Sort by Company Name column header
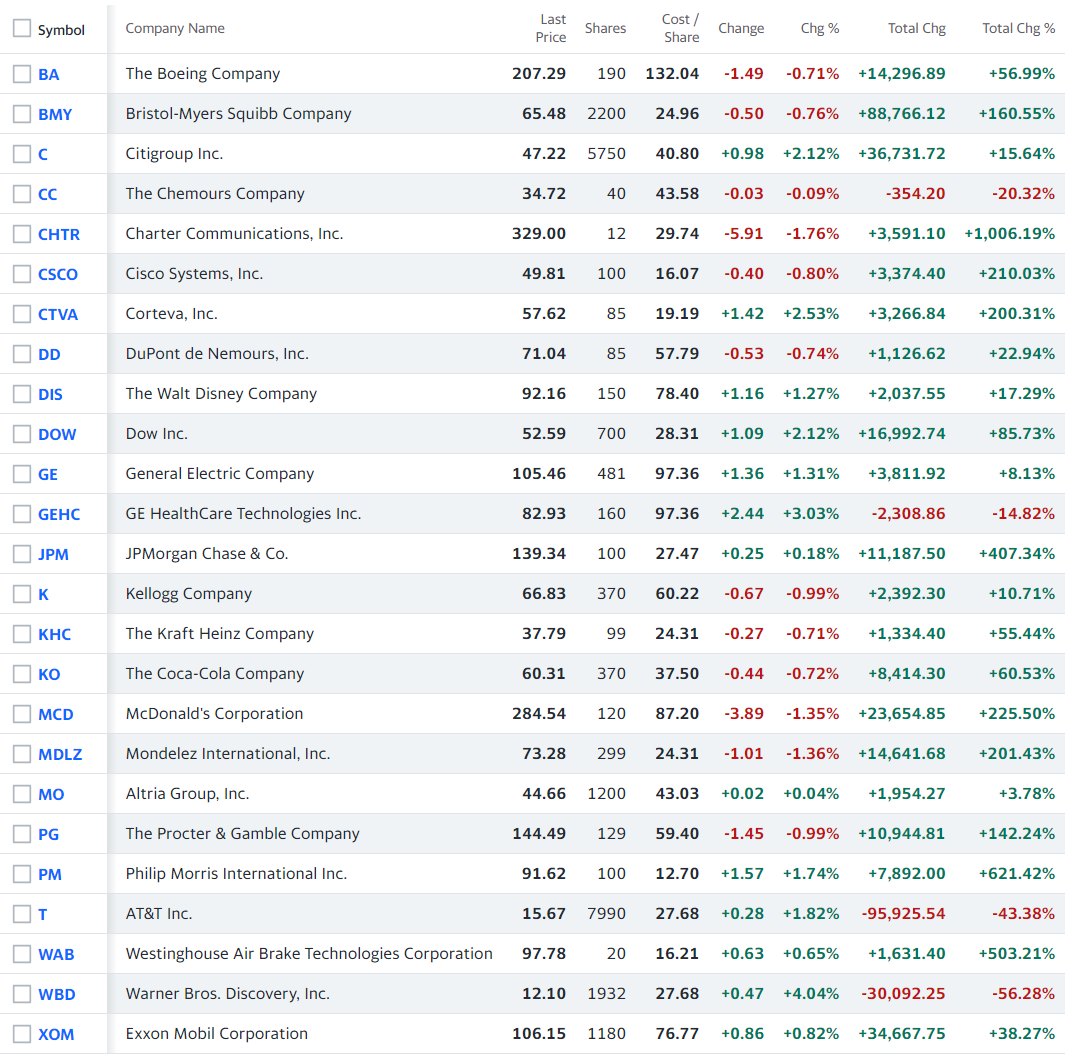 pyautogui.click(x=175, y=28)
